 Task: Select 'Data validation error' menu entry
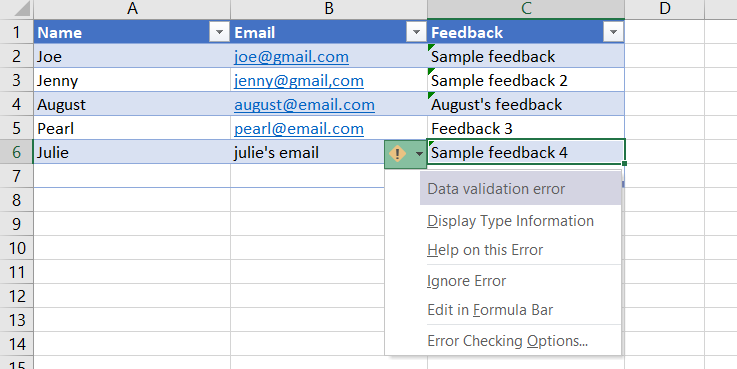tap(521, 189)
